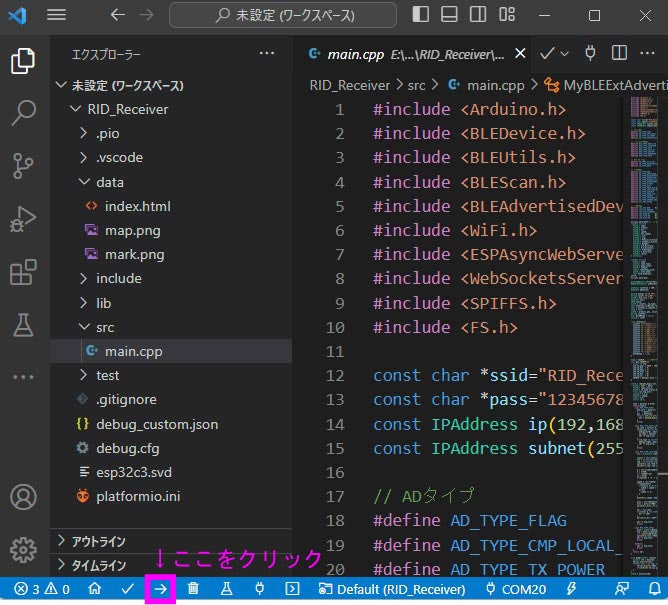This screenshot has height=605, width=668.
Task: Toggle the primary side bar
Action: 420,15
